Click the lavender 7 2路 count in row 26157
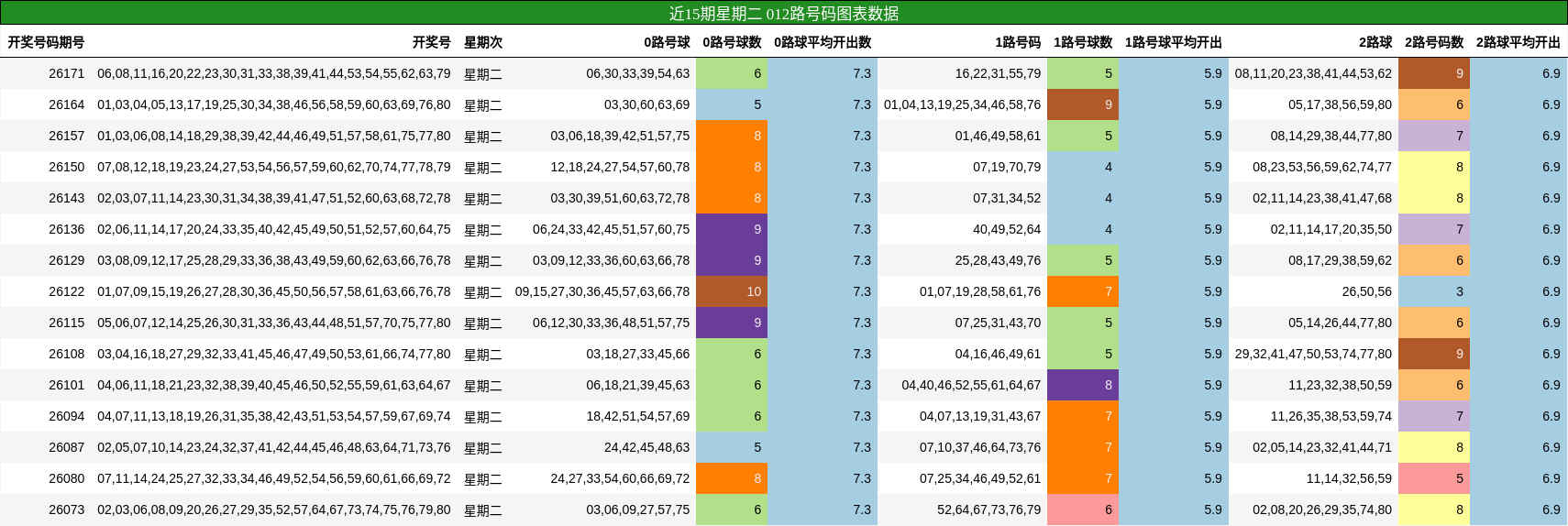This screenshot has height=526, width=1568. point(1434,136)
